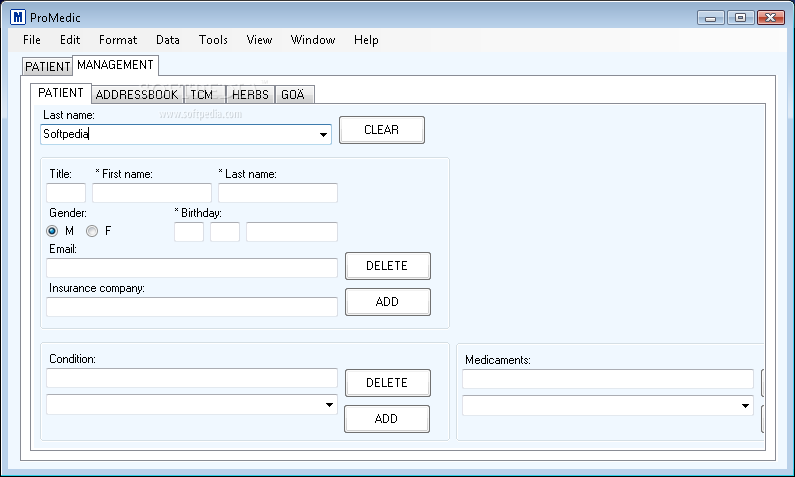Click the Title input field
Viewport: 795px width, 477px height.
click(66, 193)
